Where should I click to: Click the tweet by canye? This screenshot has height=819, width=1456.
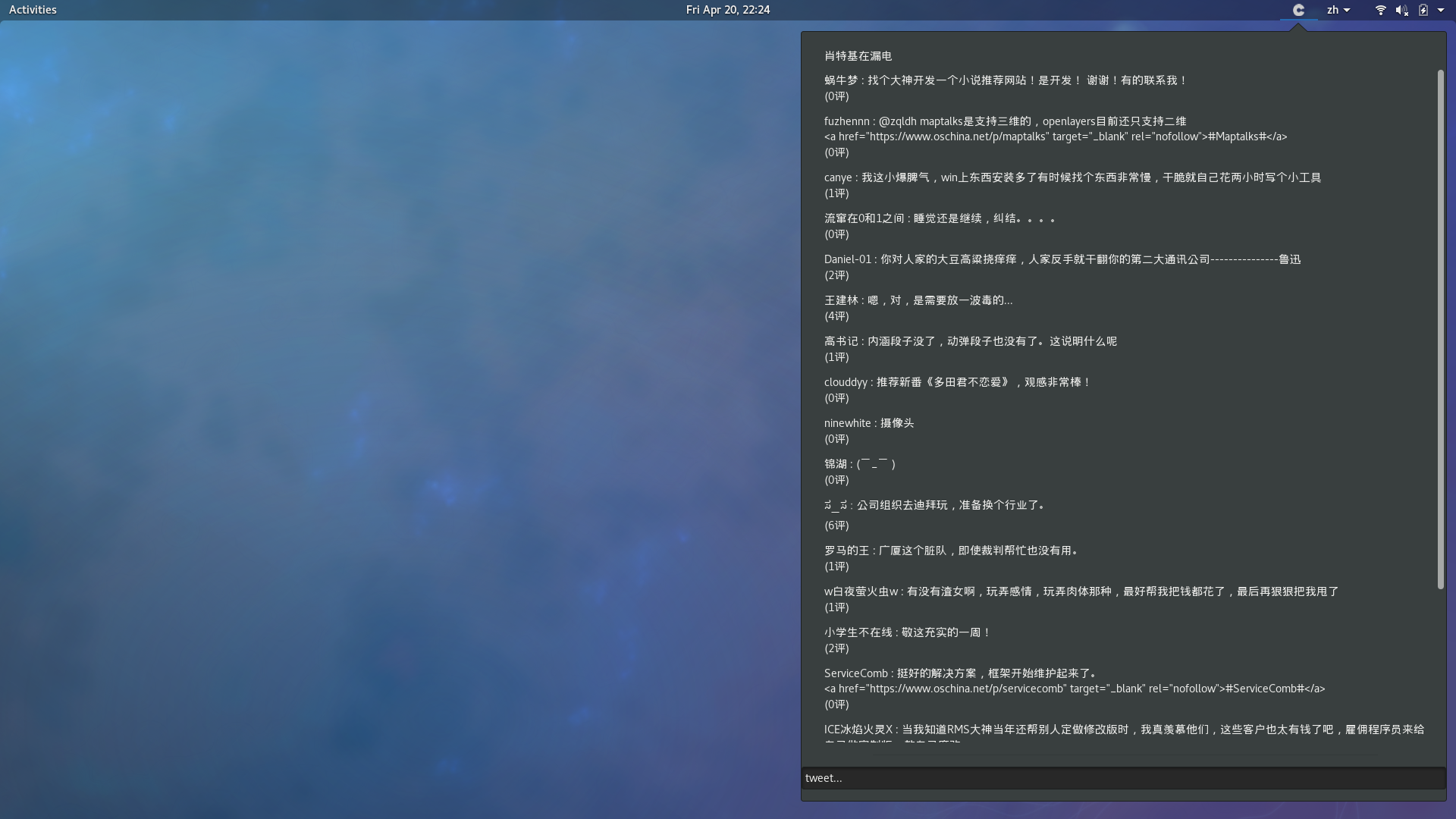(x=1072, y=177)
